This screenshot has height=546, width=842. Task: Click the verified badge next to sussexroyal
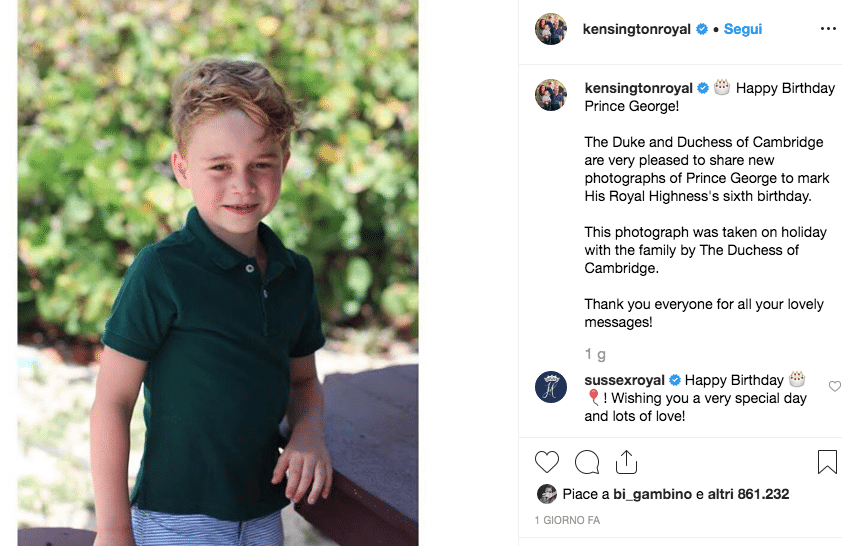pos(675,381)
